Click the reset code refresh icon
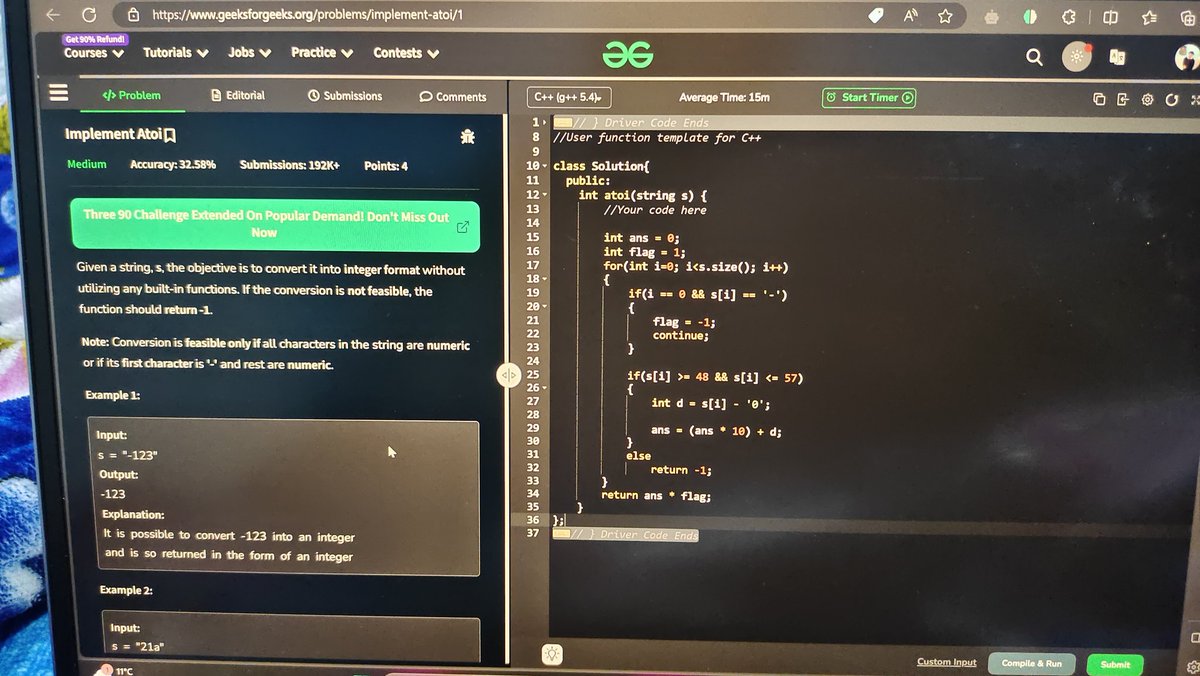This screenshot has height=676, width=1200. 1172,98
